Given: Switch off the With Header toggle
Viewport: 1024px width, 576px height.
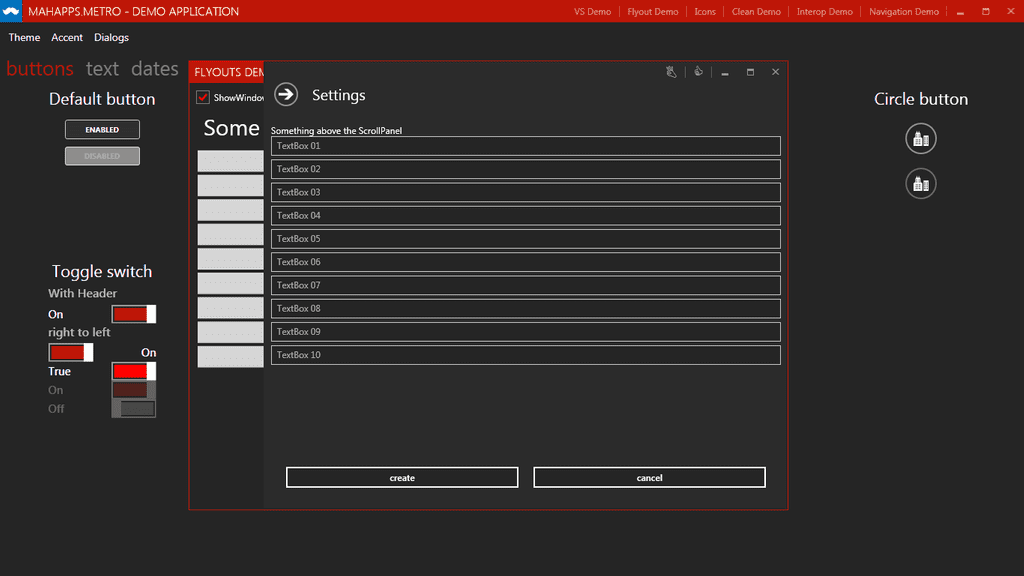Looking at the screenshot, I should tap(133, 314).
